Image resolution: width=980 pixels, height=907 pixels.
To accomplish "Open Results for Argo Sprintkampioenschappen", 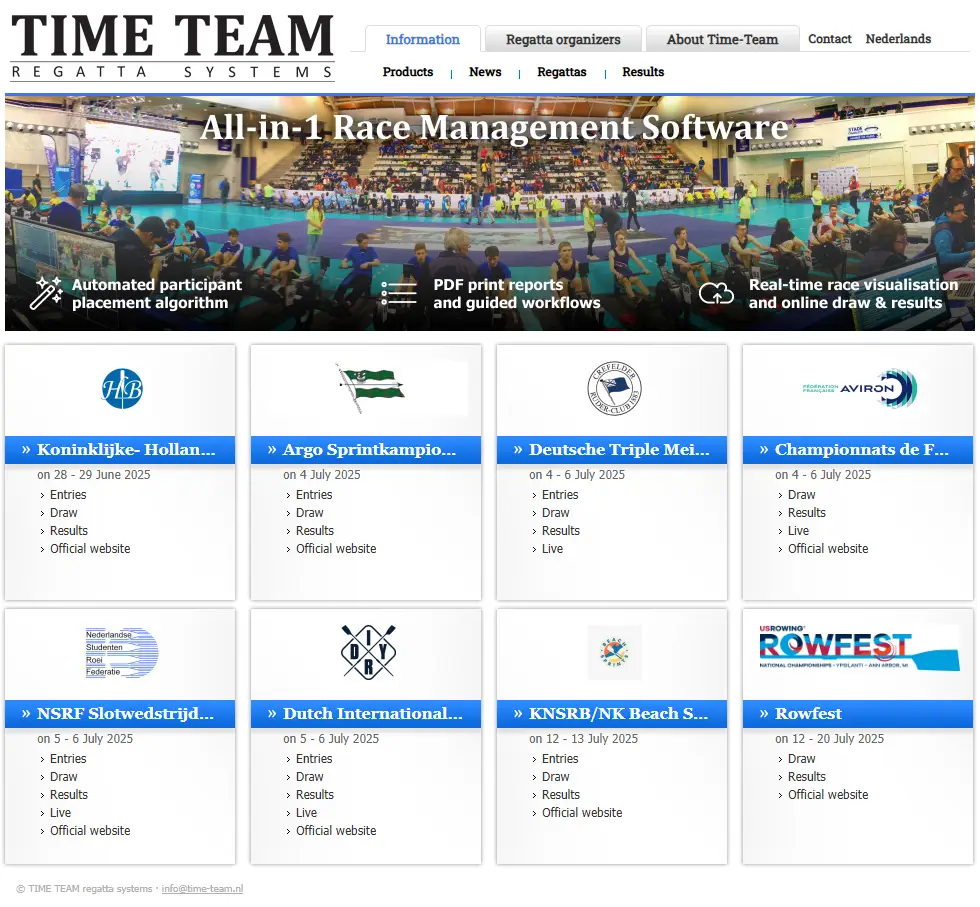I will [314, 531].
